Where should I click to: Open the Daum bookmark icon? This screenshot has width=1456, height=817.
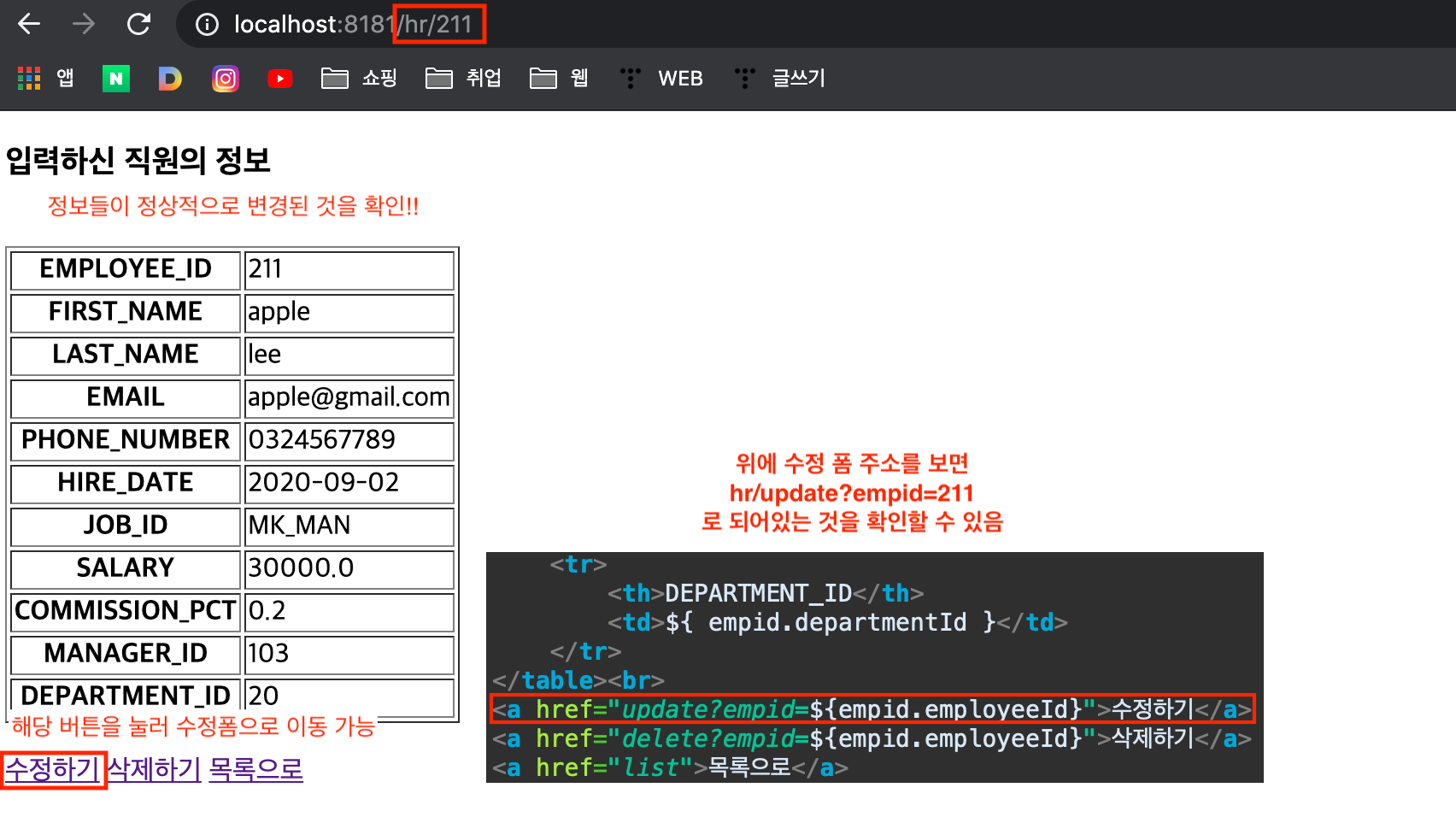(x=170, y=79)
